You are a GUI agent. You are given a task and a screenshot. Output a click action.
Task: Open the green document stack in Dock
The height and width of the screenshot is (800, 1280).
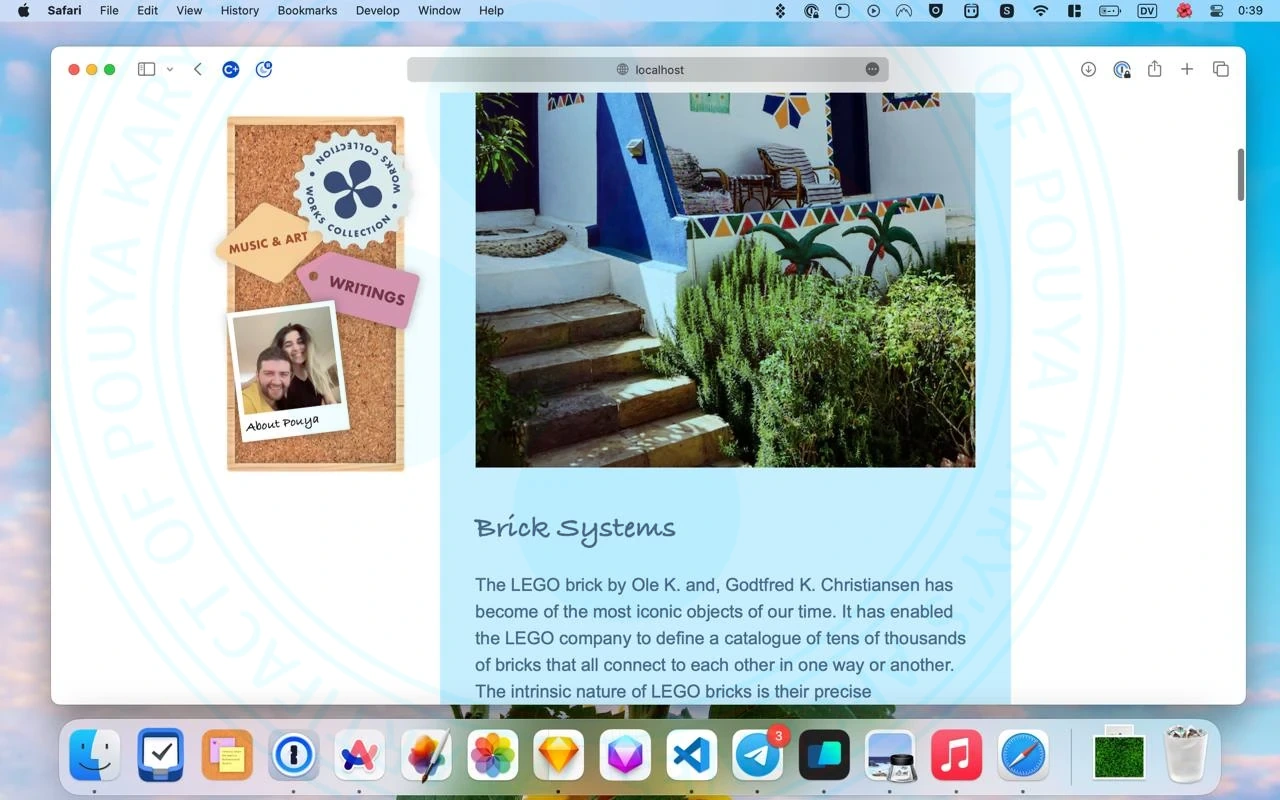tap(1119, 753)
